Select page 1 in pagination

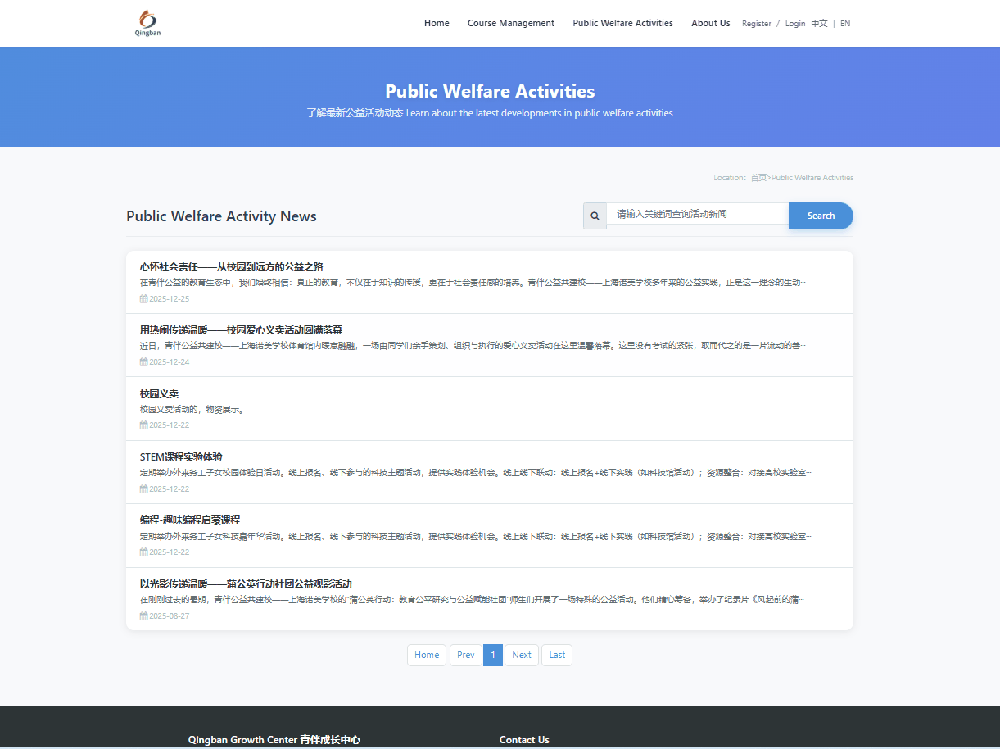click(x=493, y=655)
